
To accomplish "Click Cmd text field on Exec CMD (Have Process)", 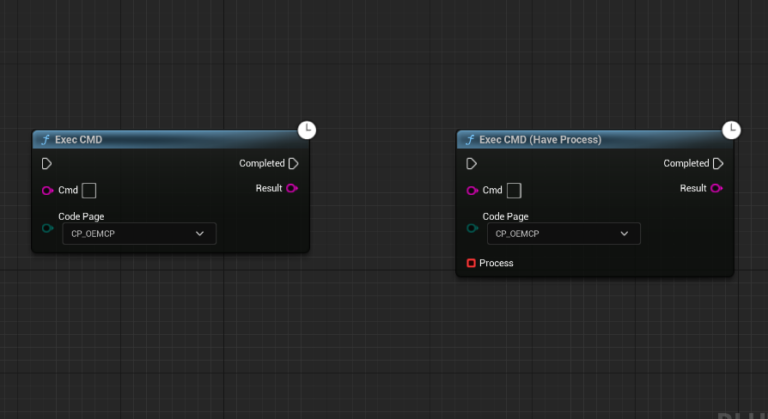I will 514,191.
